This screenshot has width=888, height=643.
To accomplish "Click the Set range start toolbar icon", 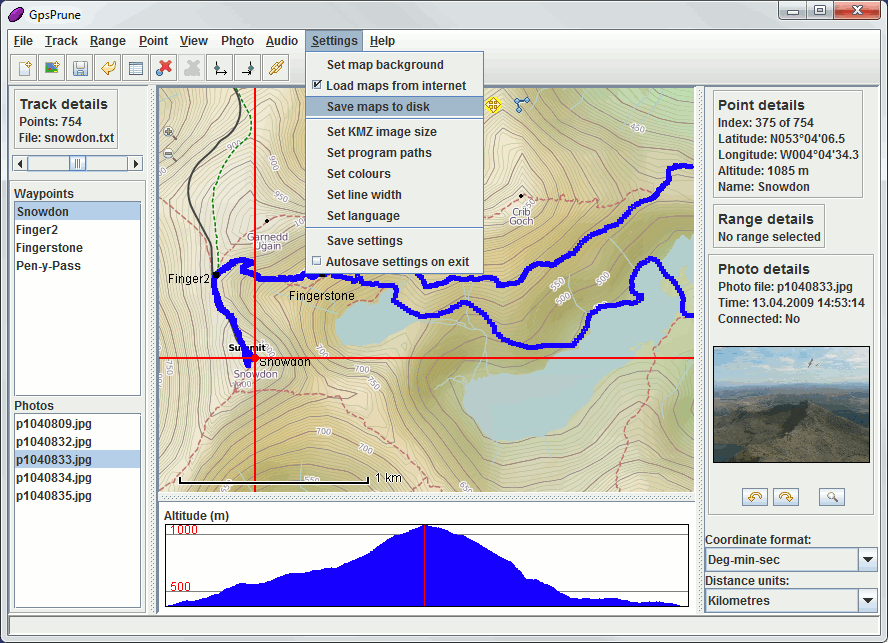I will [x=219, y=68].
